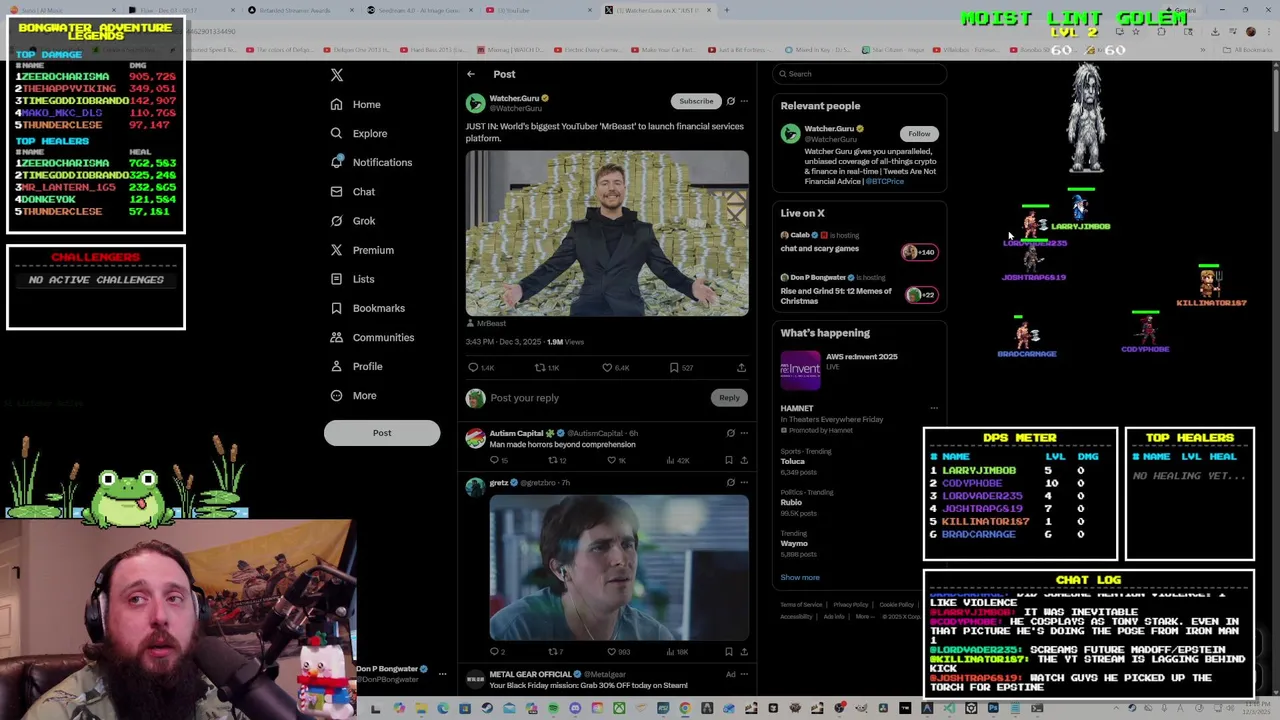The image size is (1280, 720).
Task: Follow Watcher.Guru in Relevant people
Action: click(x=919, y=134)
